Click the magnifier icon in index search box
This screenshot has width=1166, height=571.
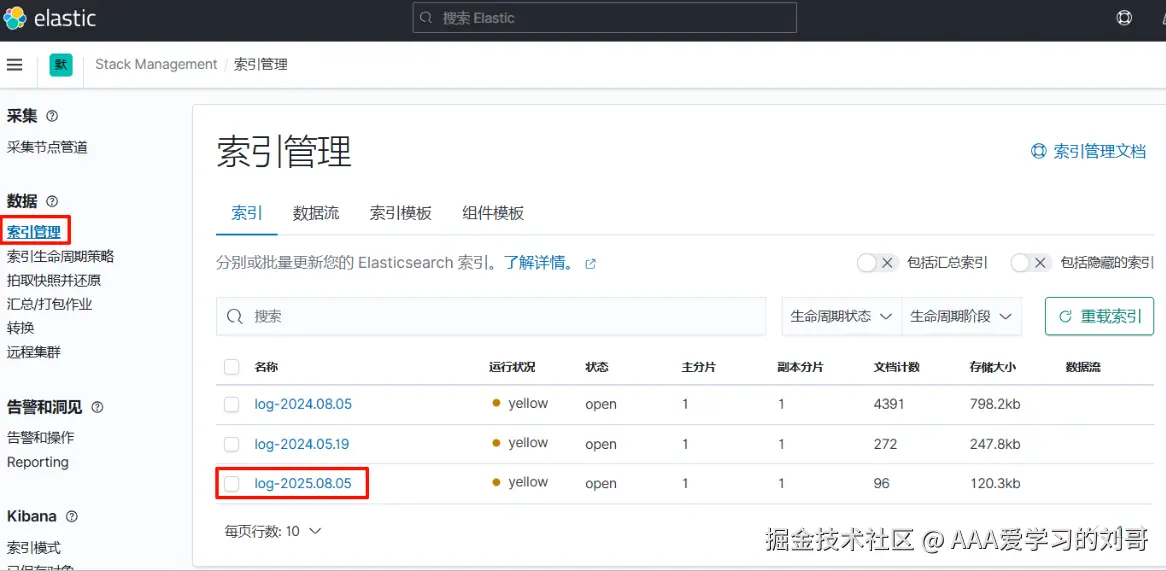click(x=235, y=317)
